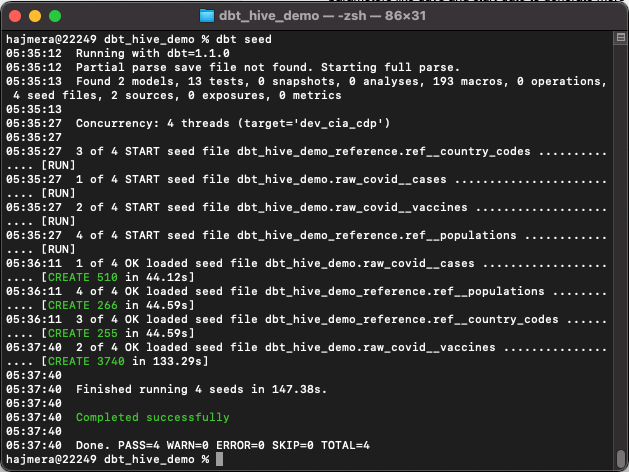Click the green zoom window button
The width and height of the screenshot is (629, 472).
(55, 16)
